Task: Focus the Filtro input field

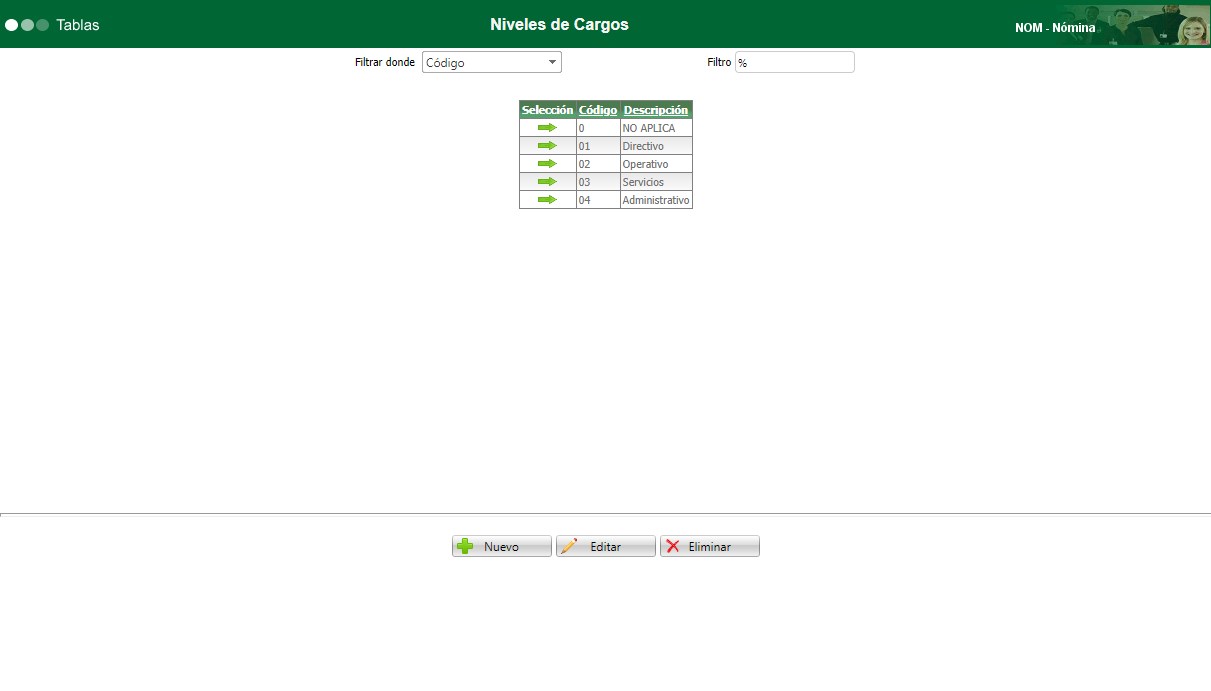Action: [794, 62]
